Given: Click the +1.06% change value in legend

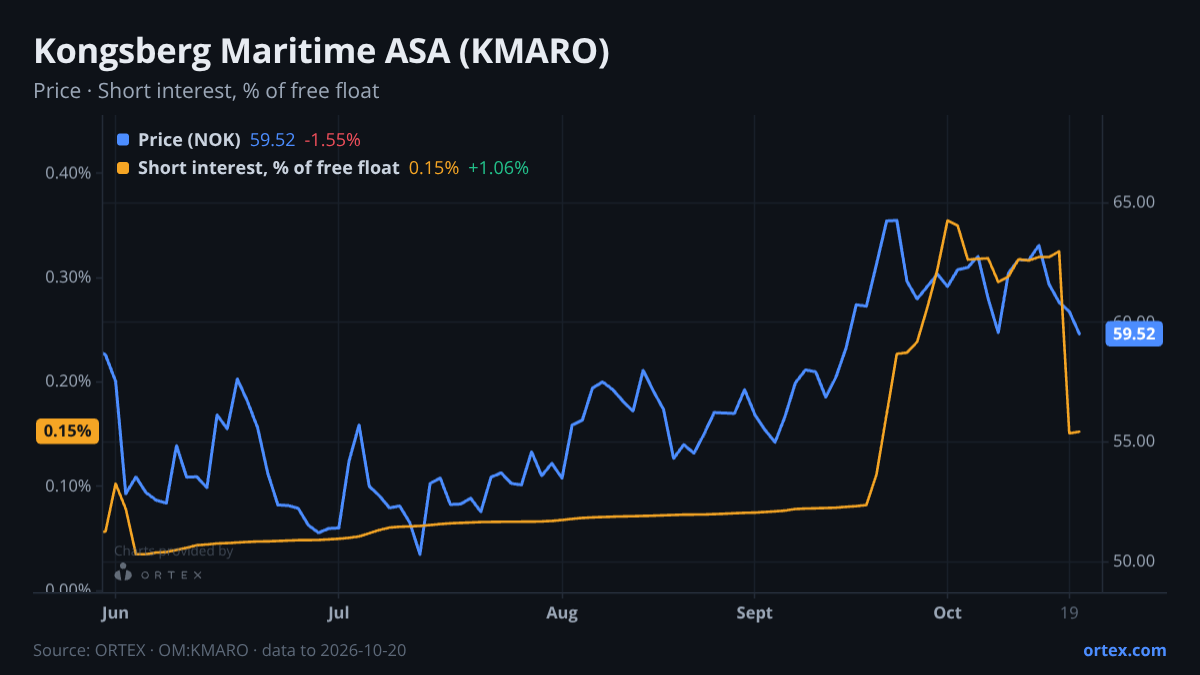Looking at the screenshot, I should pos(499,168).
